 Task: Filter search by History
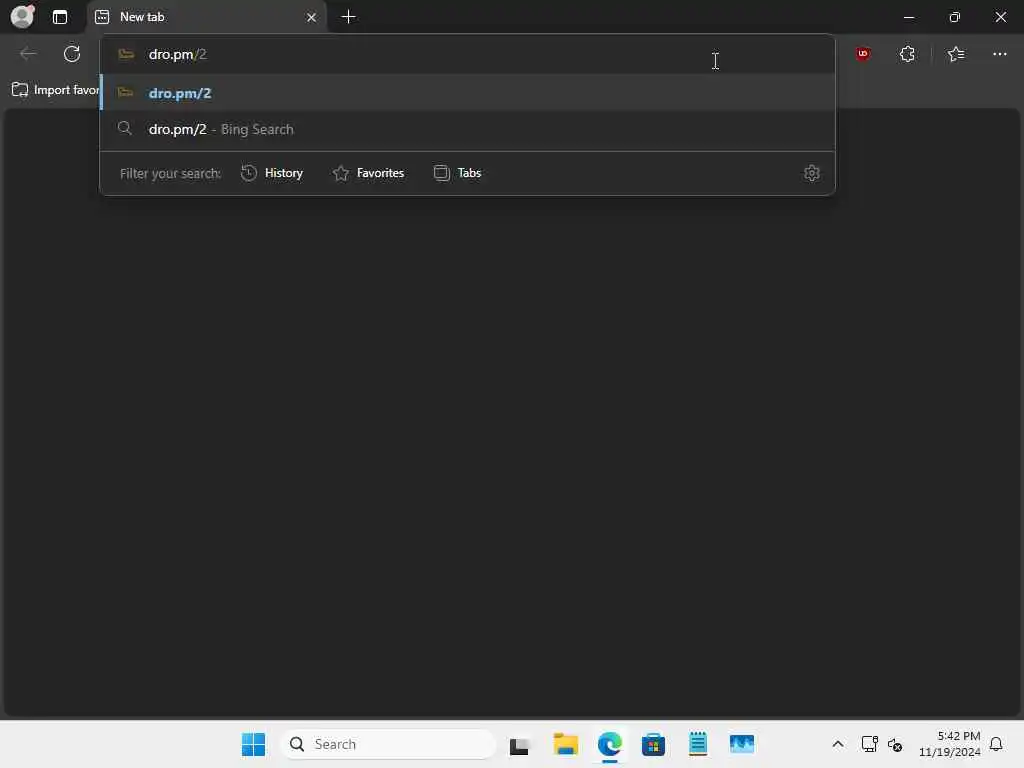[272, 173]
